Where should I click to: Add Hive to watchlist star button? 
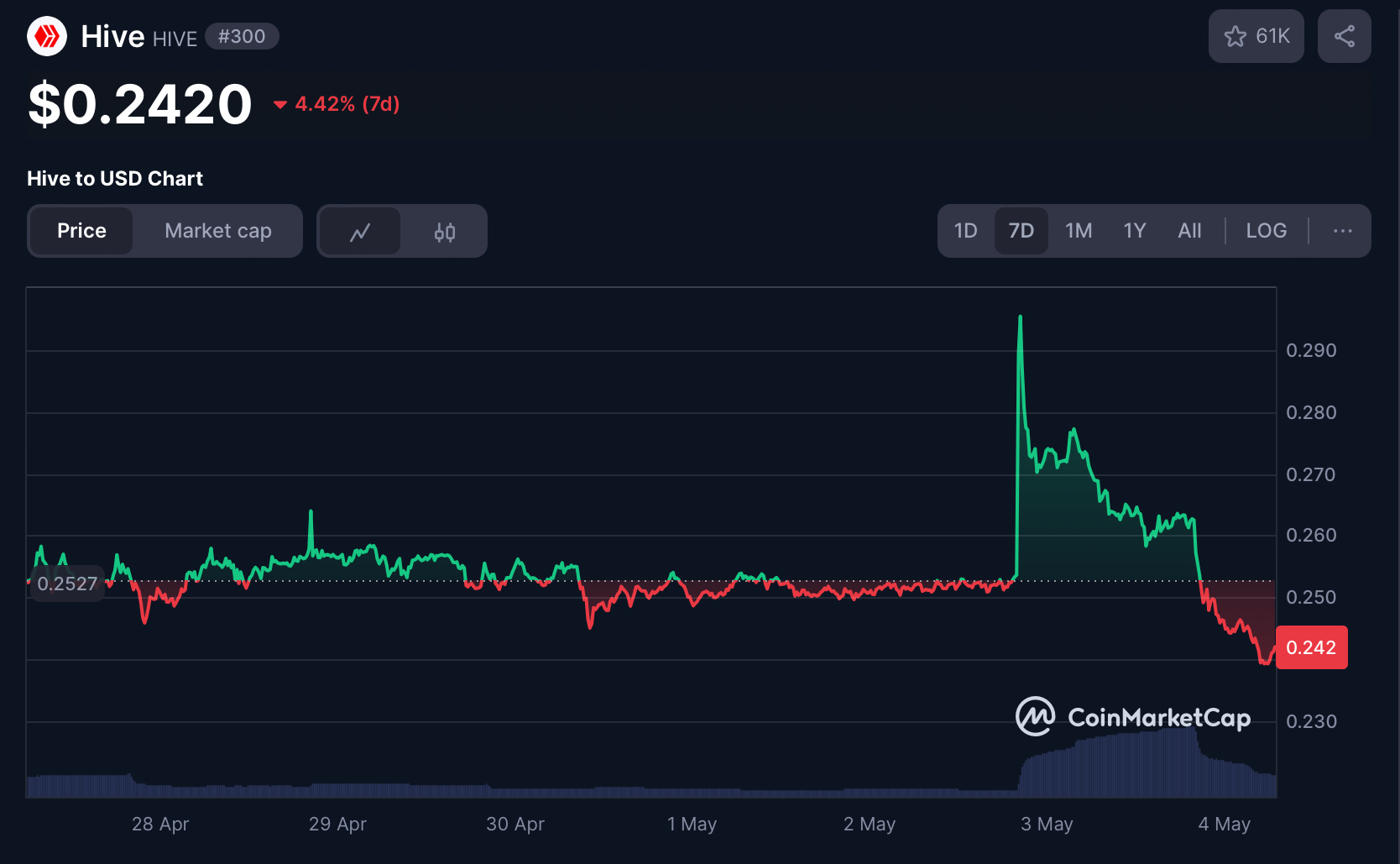[1256, 36]
